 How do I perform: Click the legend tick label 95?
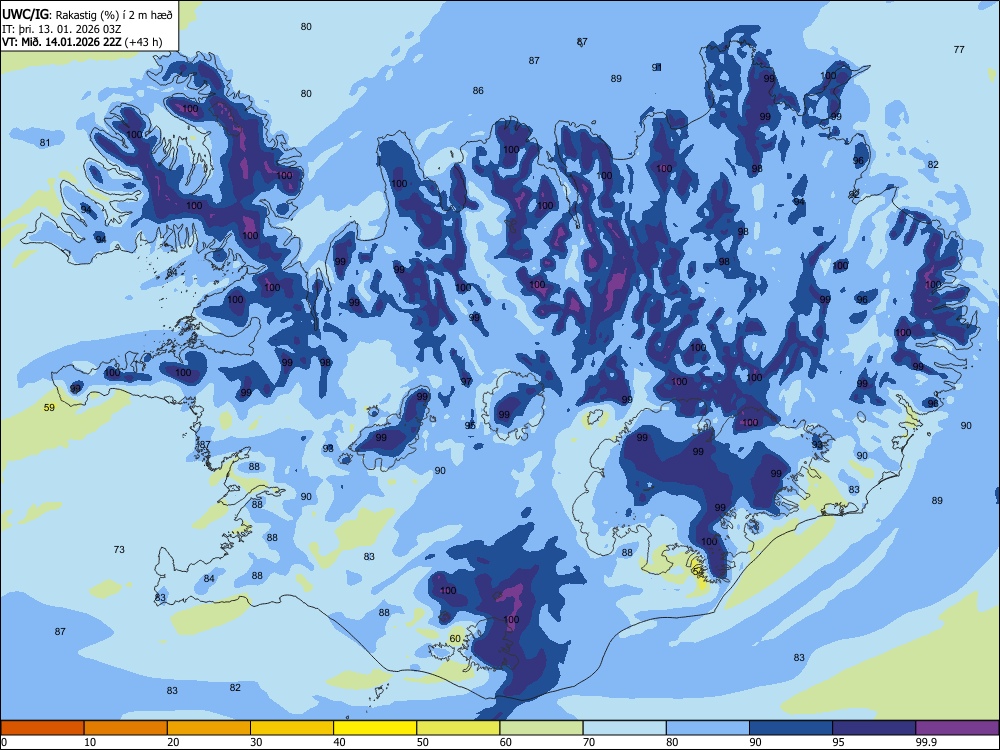coord(838,742)
